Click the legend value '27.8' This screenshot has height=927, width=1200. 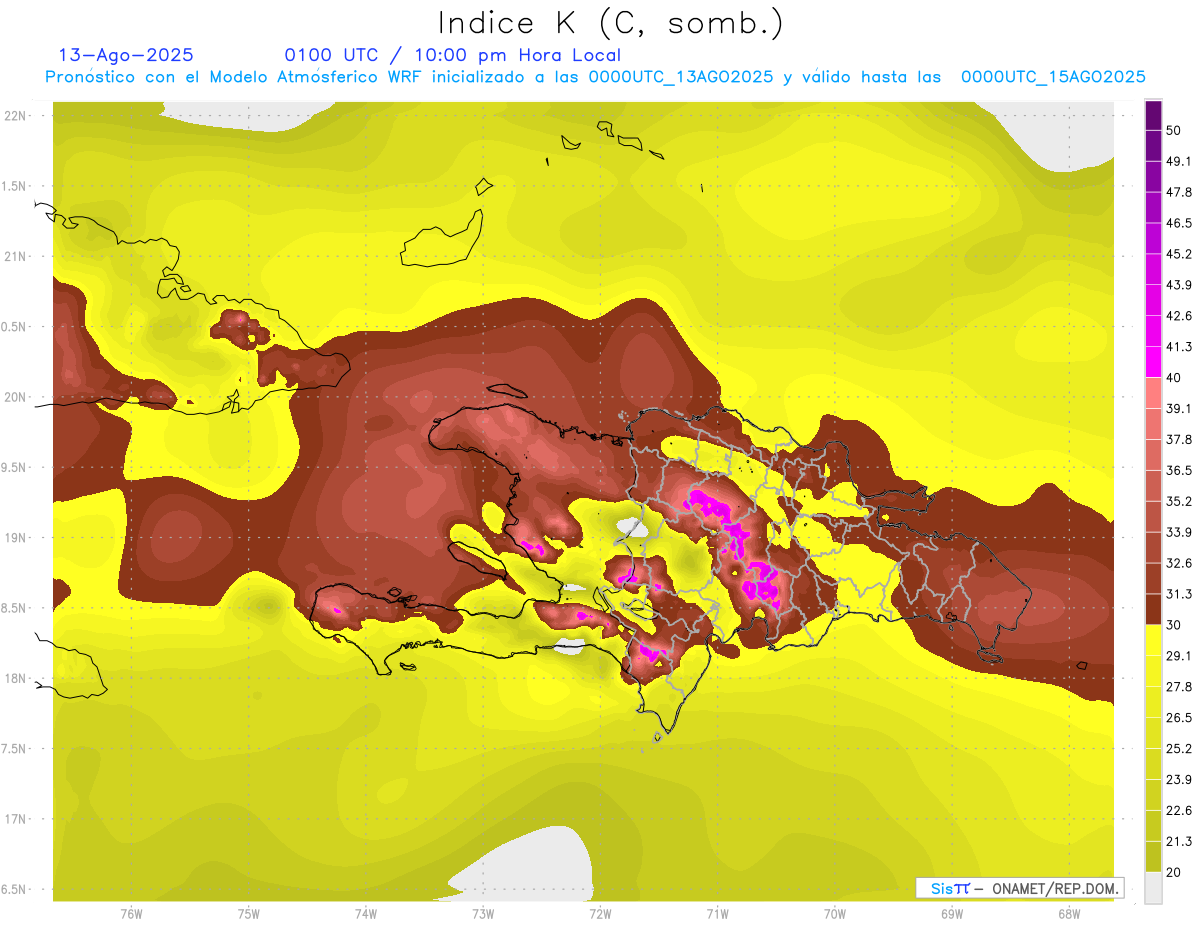pyautogui.click(x=1179, y=687)
